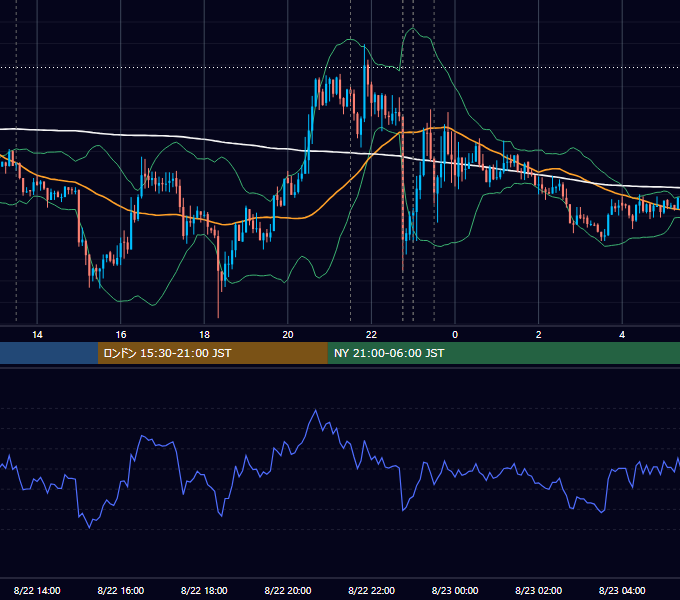Click the 0 hour label on price chart axis
Screen dimensions: 680x600
click(x=455, y=335)
